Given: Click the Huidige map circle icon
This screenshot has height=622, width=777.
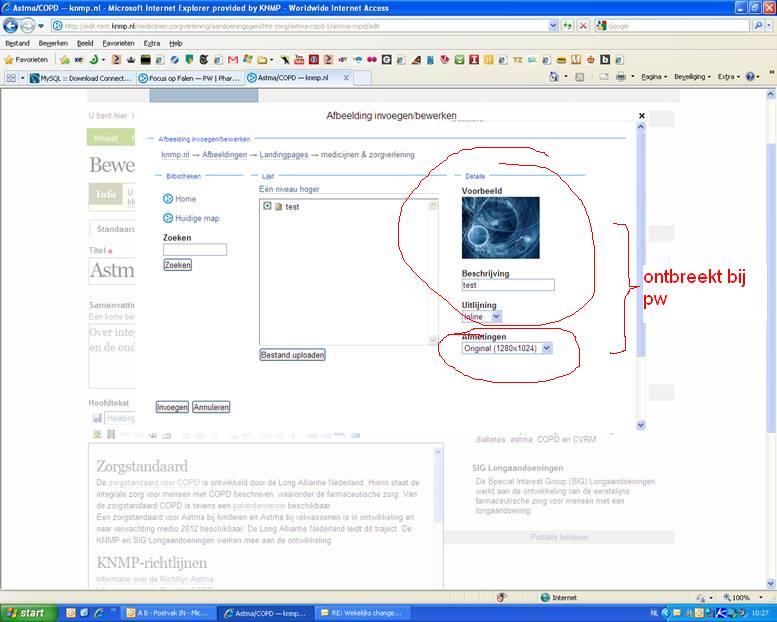Looking at the screenshot, I should click(167, 218).
